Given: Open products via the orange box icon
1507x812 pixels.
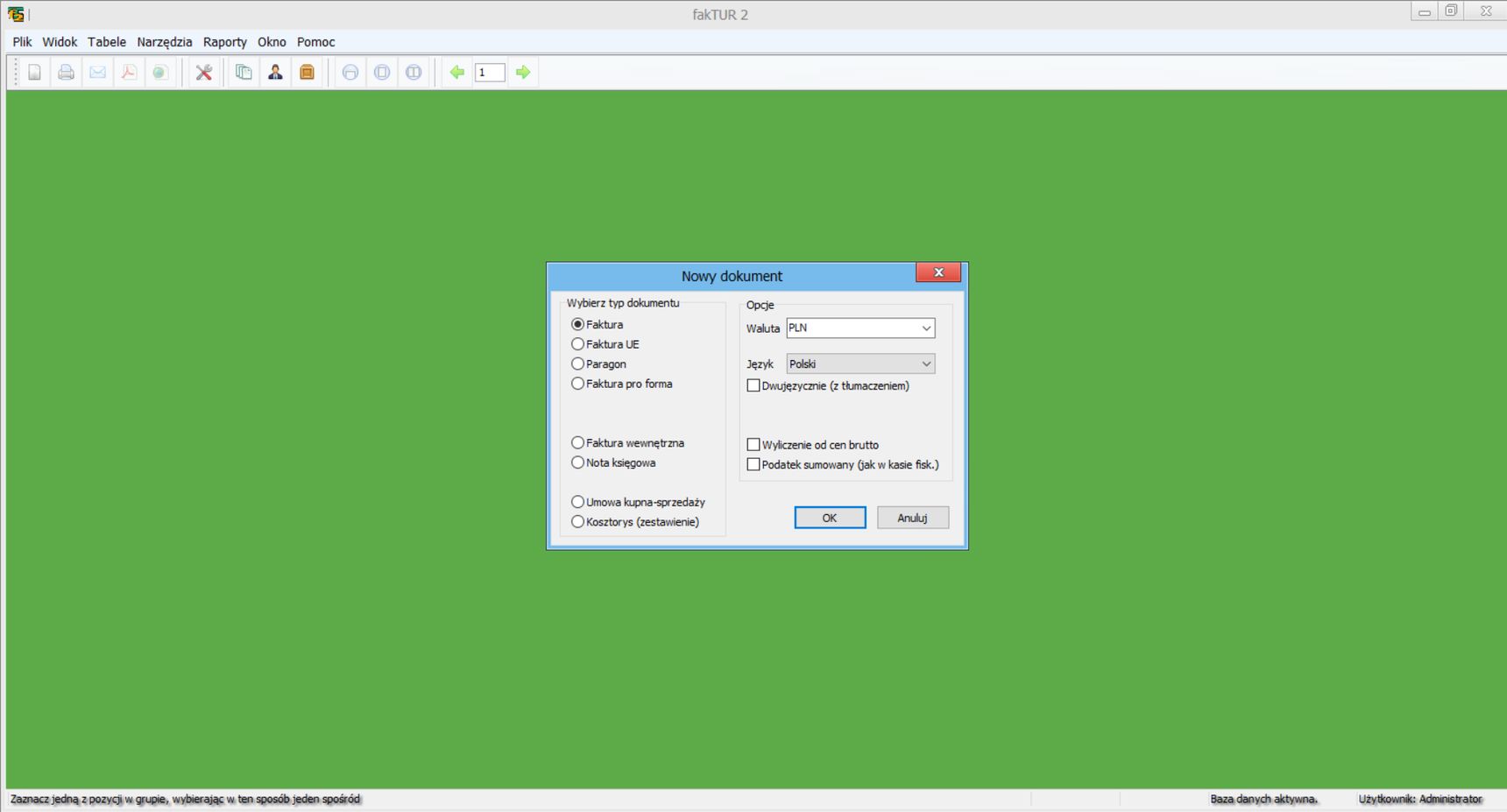Looking at the screenshot, I should 307,73.
